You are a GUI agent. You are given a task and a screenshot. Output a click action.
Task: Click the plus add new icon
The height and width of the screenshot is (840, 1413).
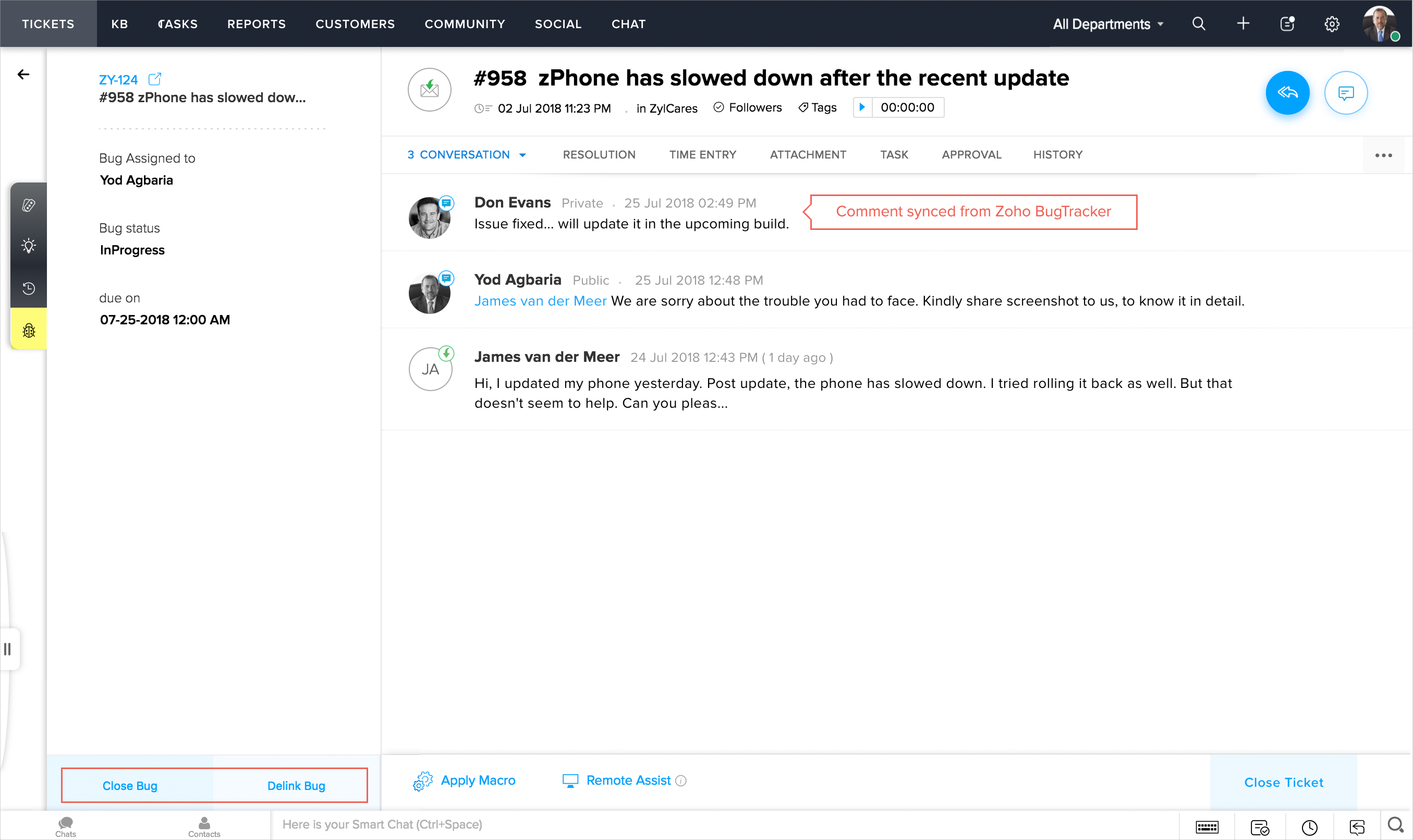click(1243, 24)
